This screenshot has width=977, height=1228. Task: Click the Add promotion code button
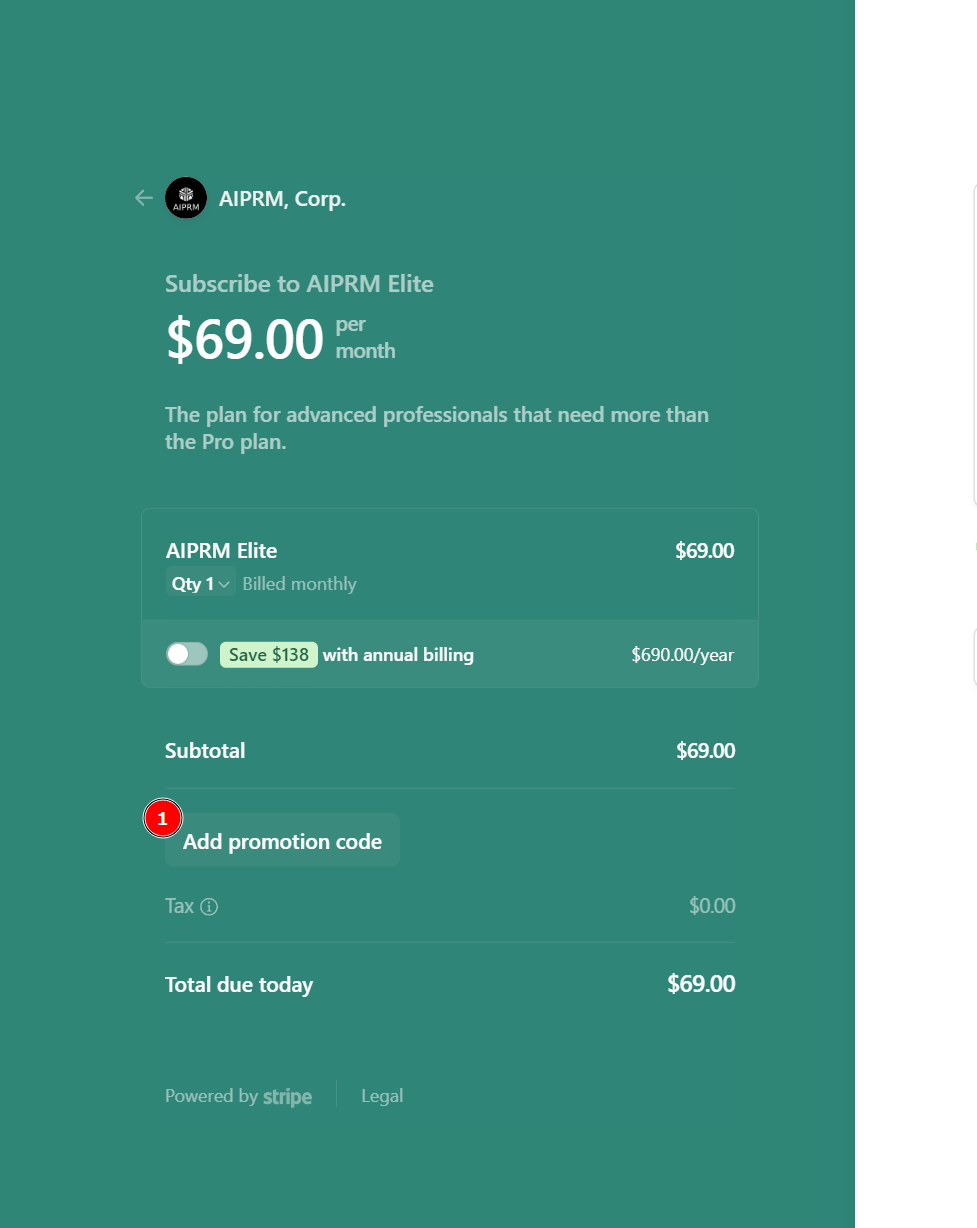[x=282, y=842]
